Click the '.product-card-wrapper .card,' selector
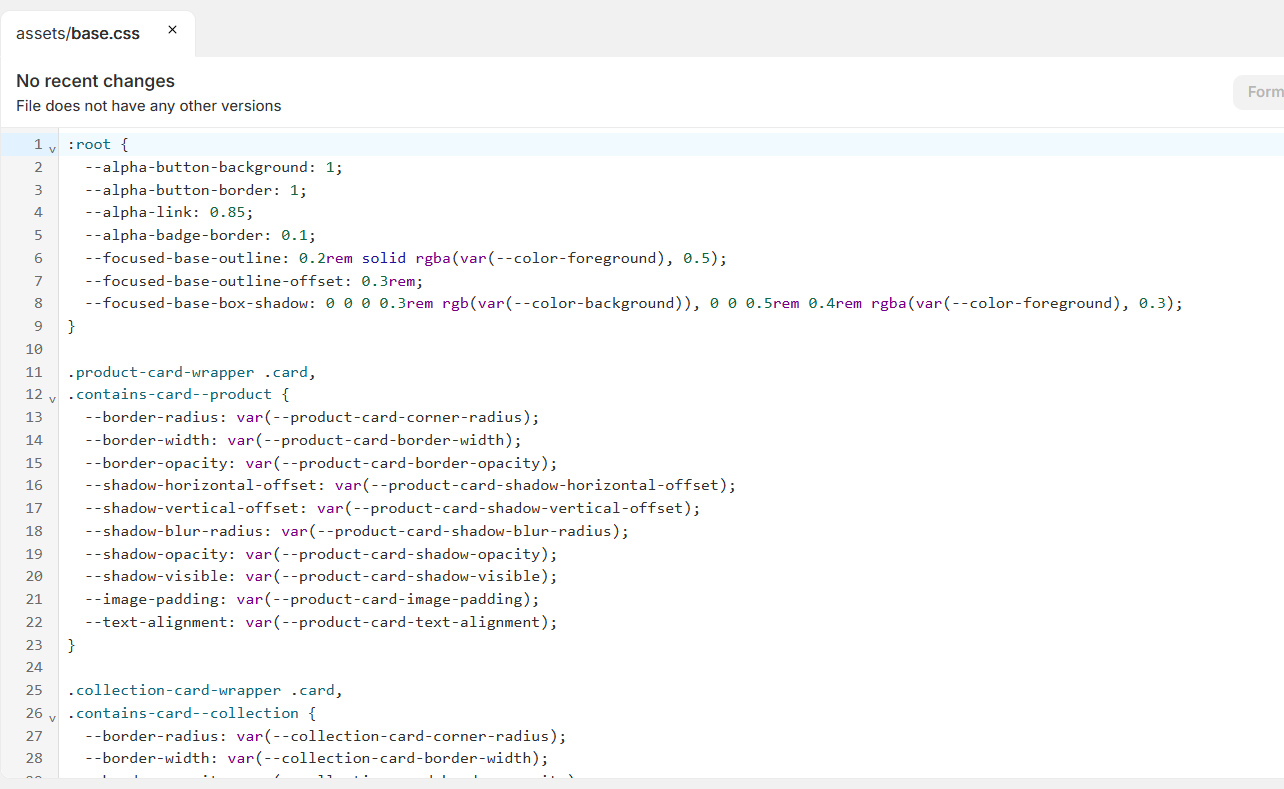This screenshot has width=1284, height=789. click(192, 372)
